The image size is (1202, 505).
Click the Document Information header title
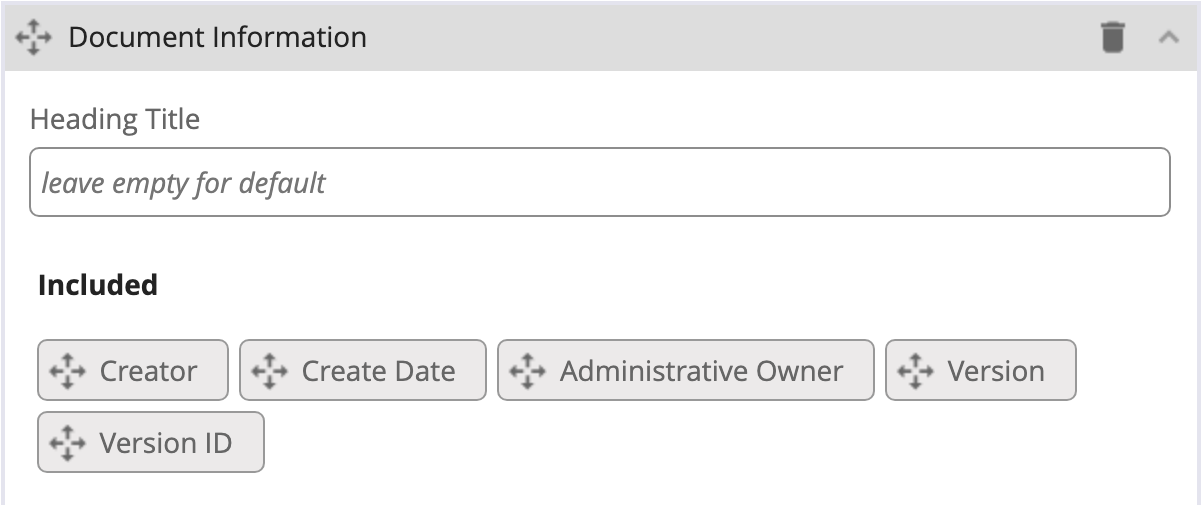(x=217, y=38)
